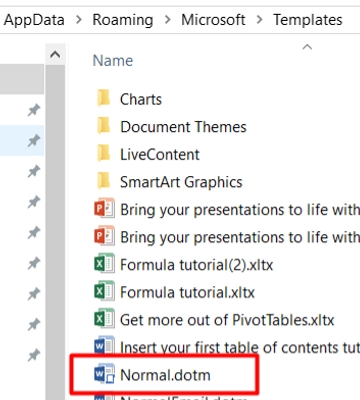The width and height of the screenshot is (360, 400).
Task: Click the topmost pin icon in navigation pane
Action: [34, 110]
